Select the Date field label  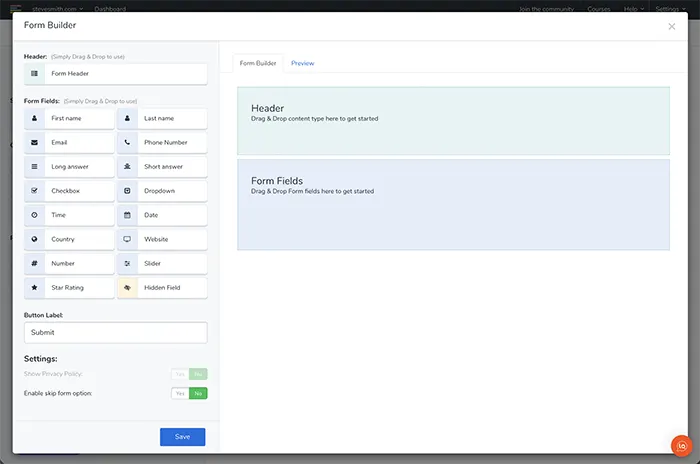click(151, 215)
